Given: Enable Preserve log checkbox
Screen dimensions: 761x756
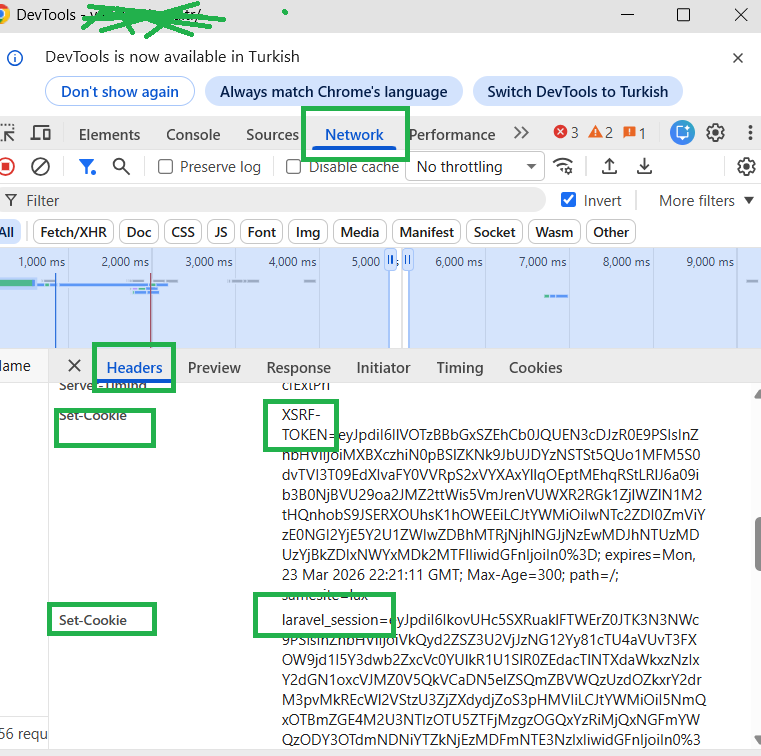Looking at the screenshot, I should (x=165, y=167).
